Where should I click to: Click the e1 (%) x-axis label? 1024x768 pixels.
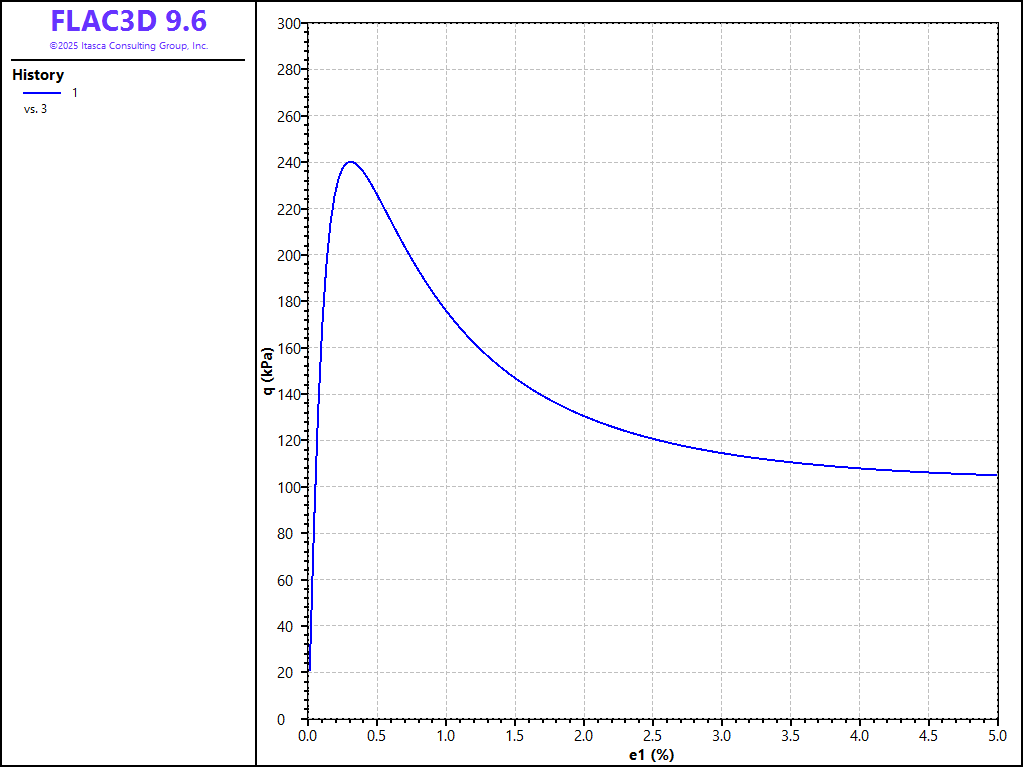point(652,755)
